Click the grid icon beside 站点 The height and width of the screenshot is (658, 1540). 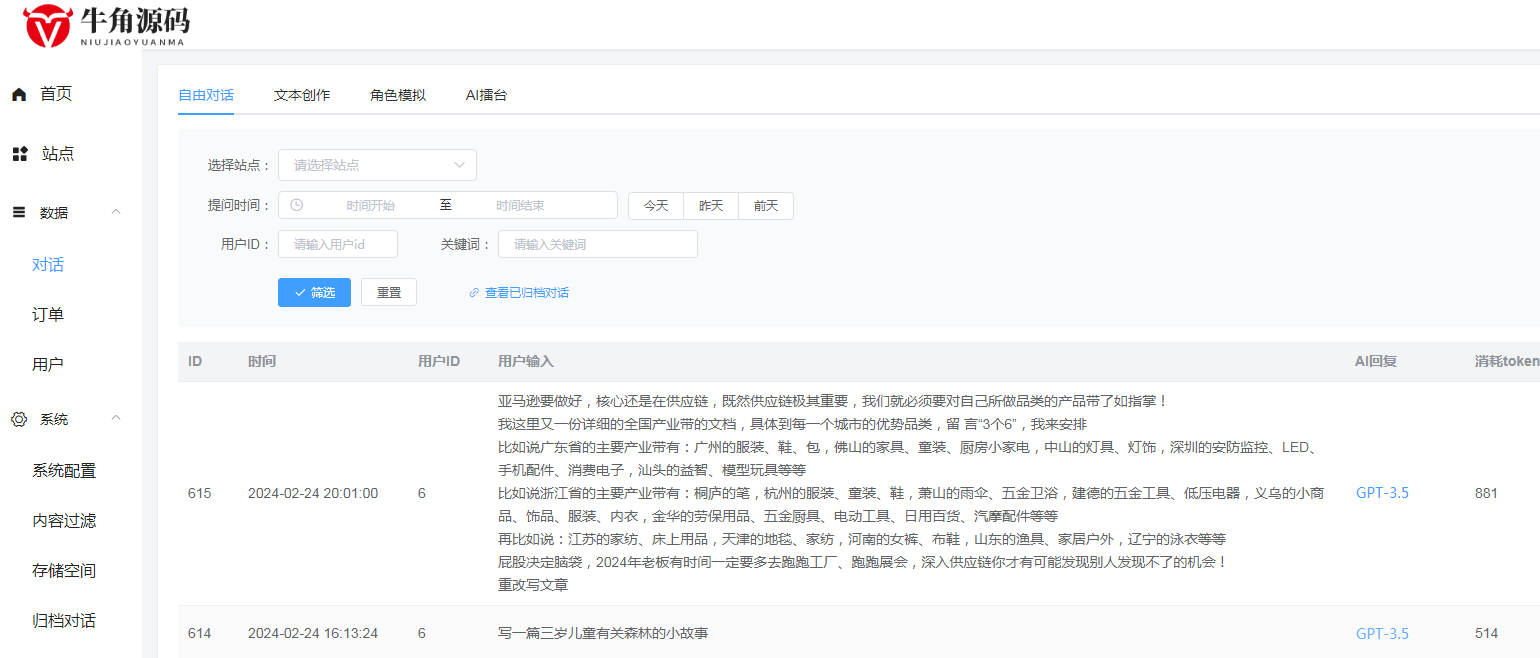18,153
